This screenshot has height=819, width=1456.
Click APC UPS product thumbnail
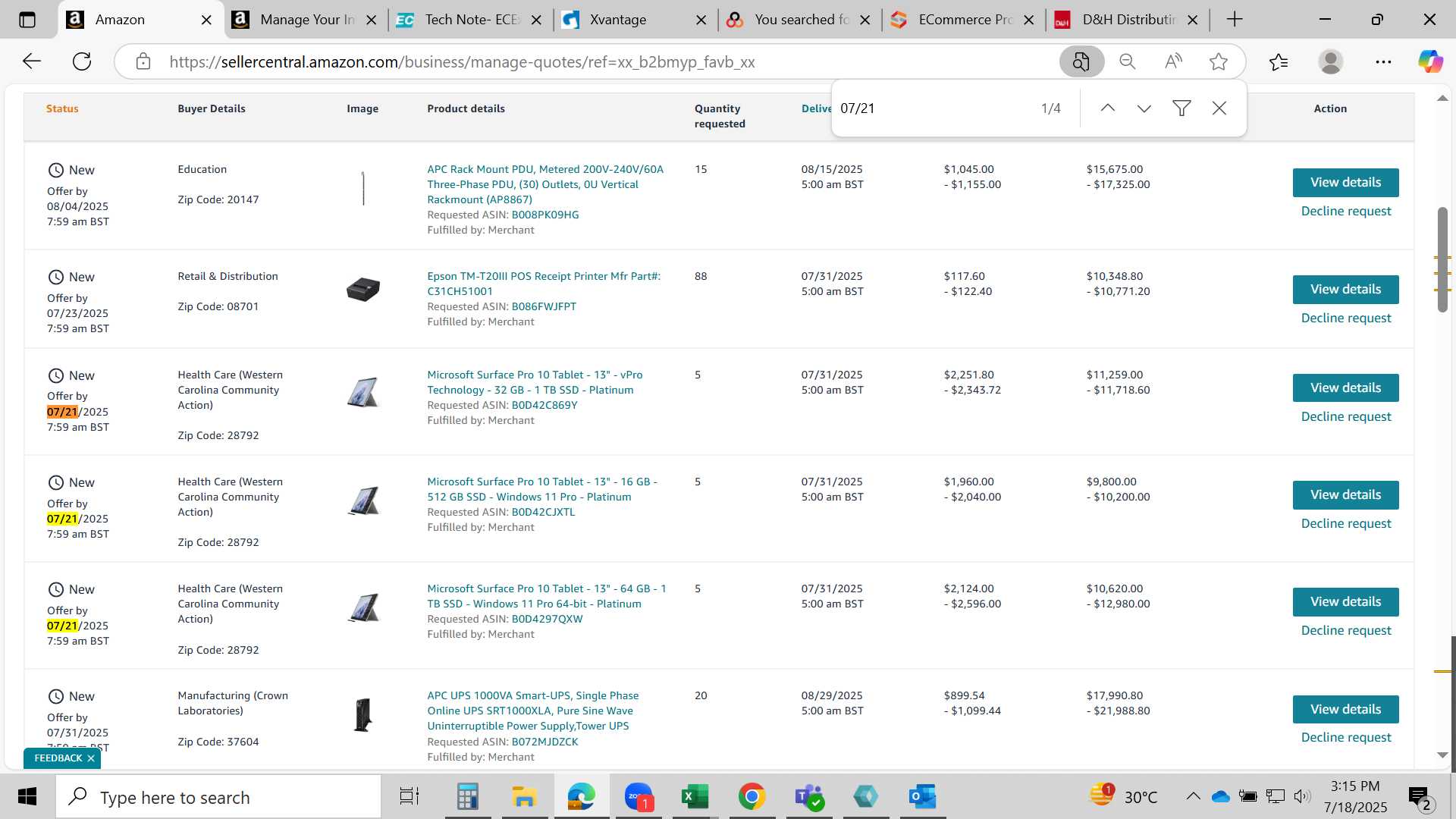pyautogui.click(x=363, y=714)
